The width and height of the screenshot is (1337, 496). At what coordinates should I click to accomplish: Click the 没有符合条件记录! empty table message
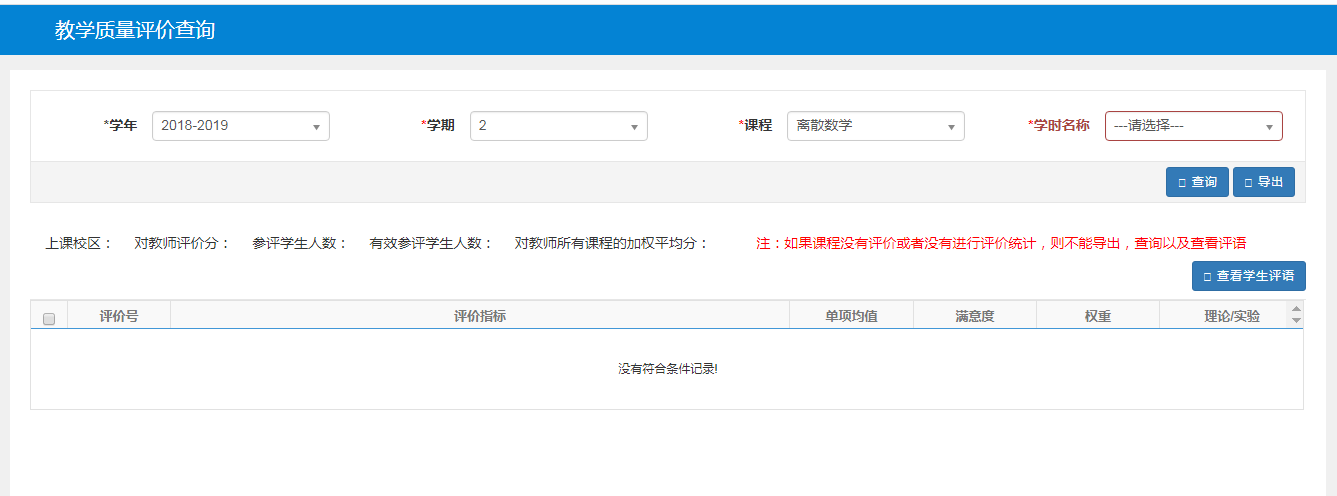coord(667,369)
